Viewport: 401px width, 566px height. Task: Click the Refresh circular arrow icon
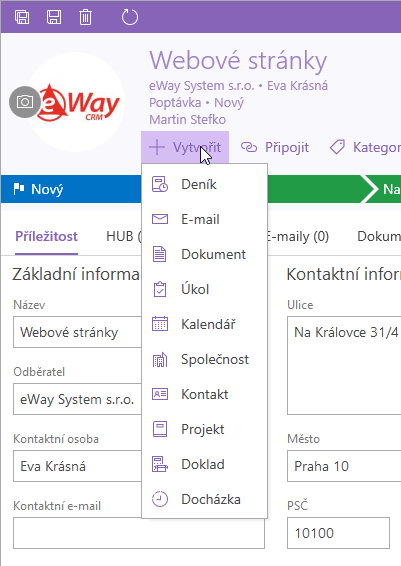[x=130, y=17]
